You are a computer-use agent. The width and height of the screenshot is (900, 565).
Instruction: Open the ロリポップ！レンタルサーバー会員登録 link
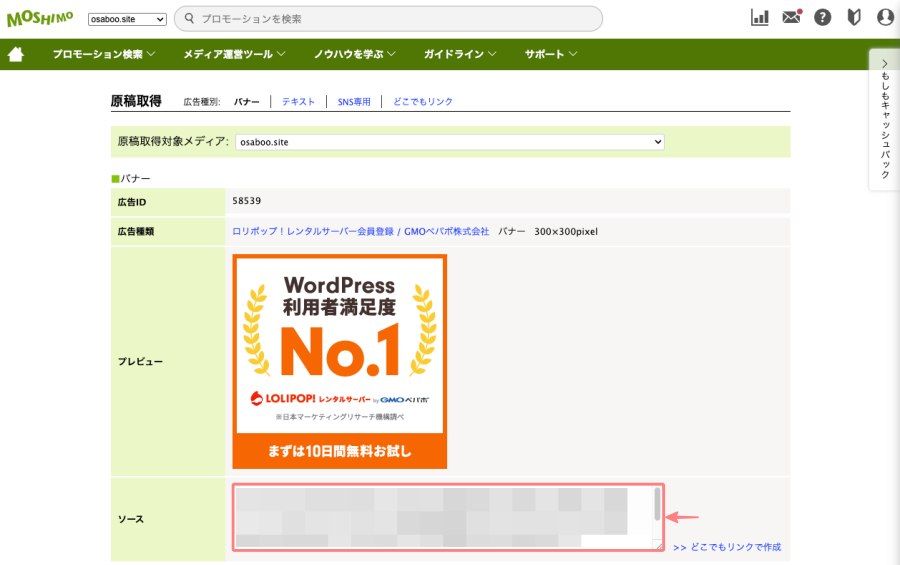pos(360,231)
